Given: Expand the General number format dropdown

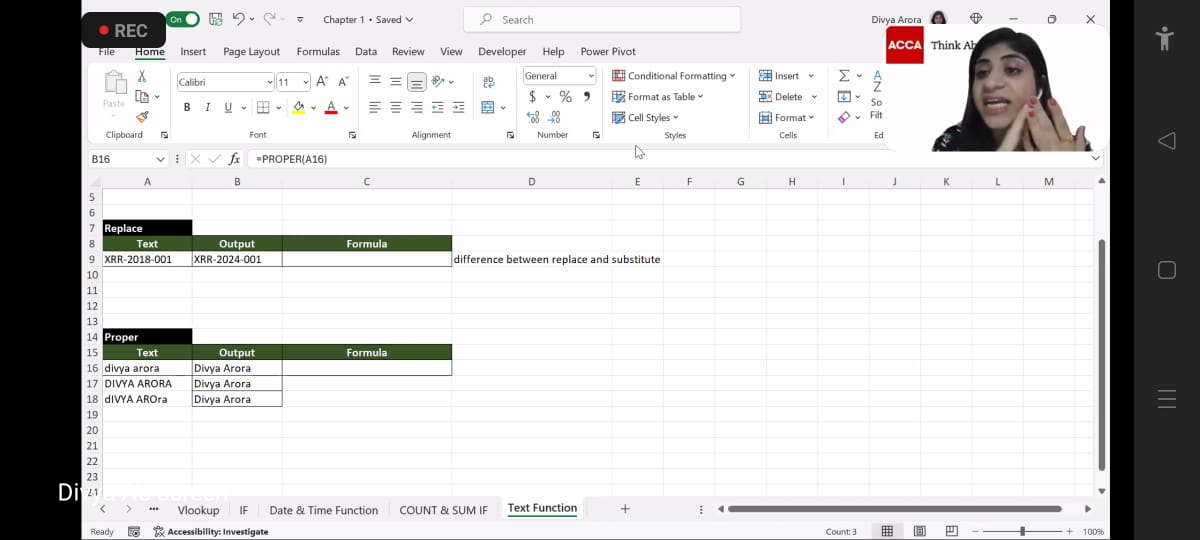Looking at the screenshot, I should [x=591, y=76].
